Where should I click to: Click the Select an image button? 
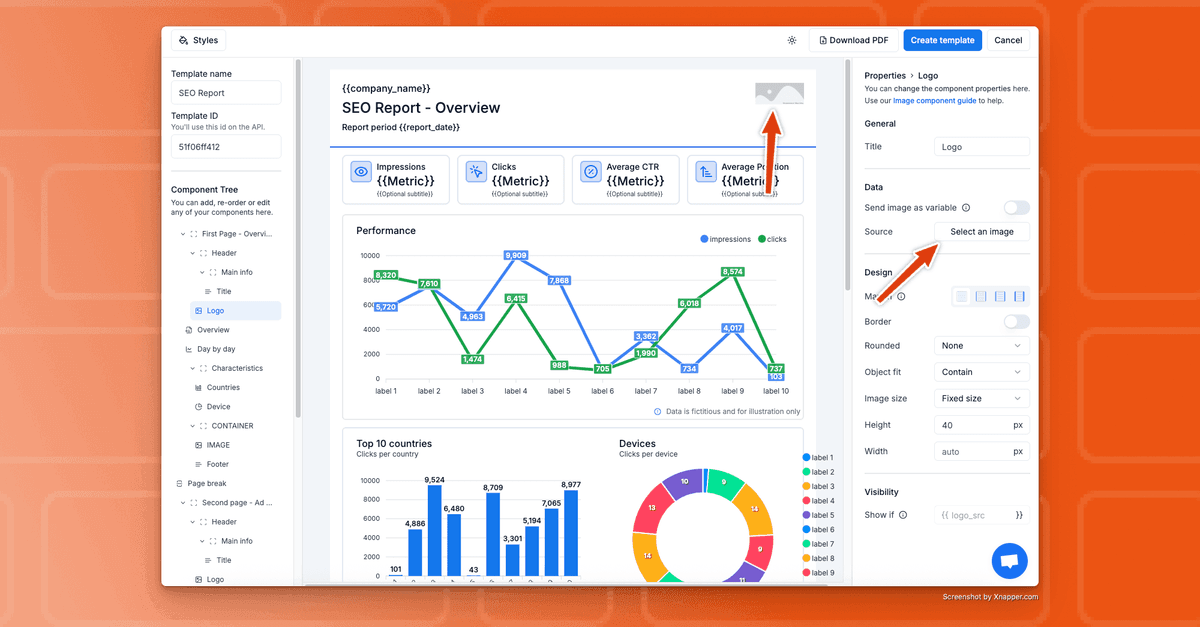click(x=982, y=232)
